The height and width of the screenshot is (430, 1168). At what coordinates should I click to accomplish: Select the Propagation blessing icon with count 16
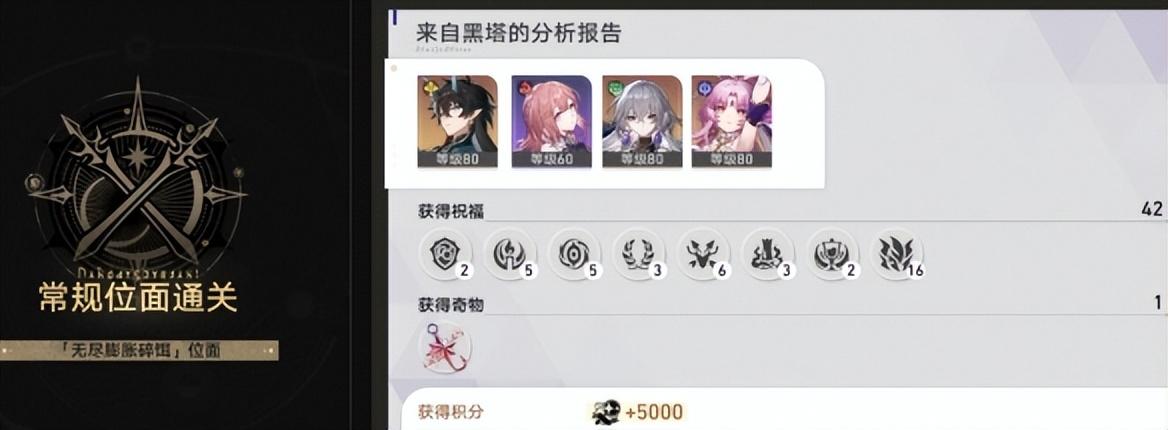pyautogui.click(x=896, y=254)
